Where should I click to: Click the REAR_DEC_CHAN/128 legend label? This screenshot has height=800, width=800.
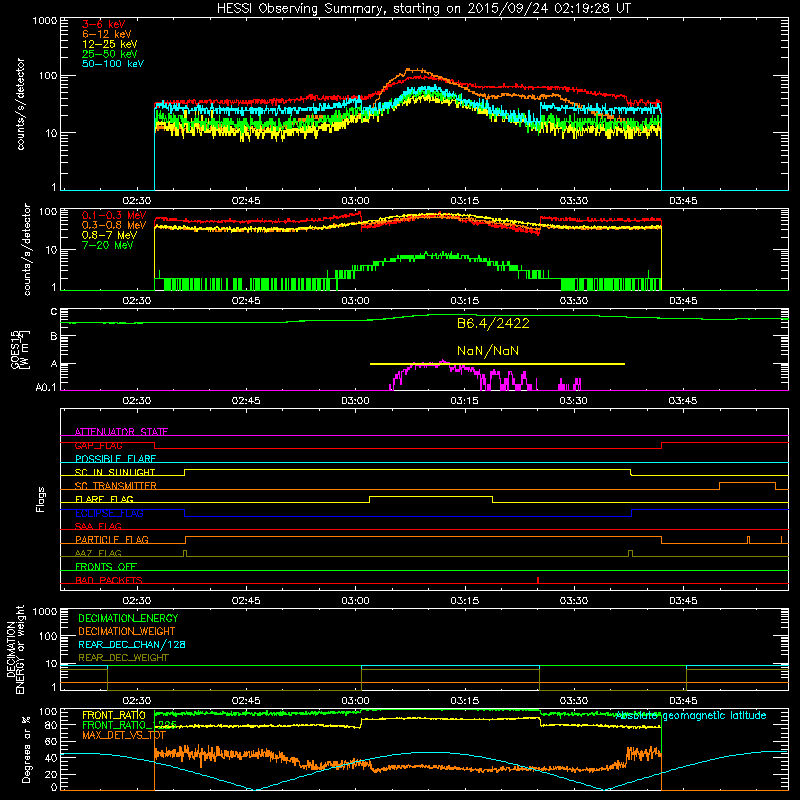pyautogui.click(x=132, y=644)
